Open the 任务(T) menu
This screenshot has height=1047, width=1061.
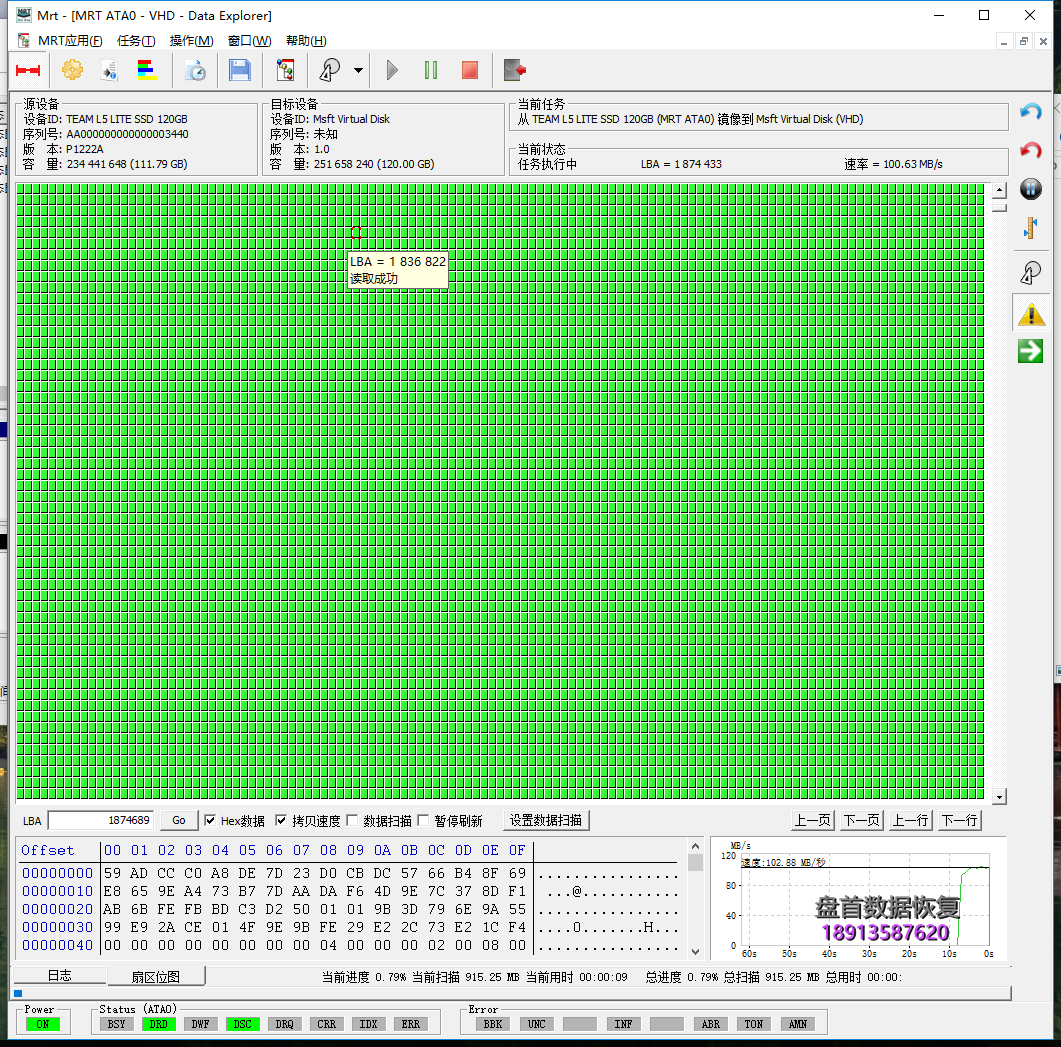(x=136, y=41)
